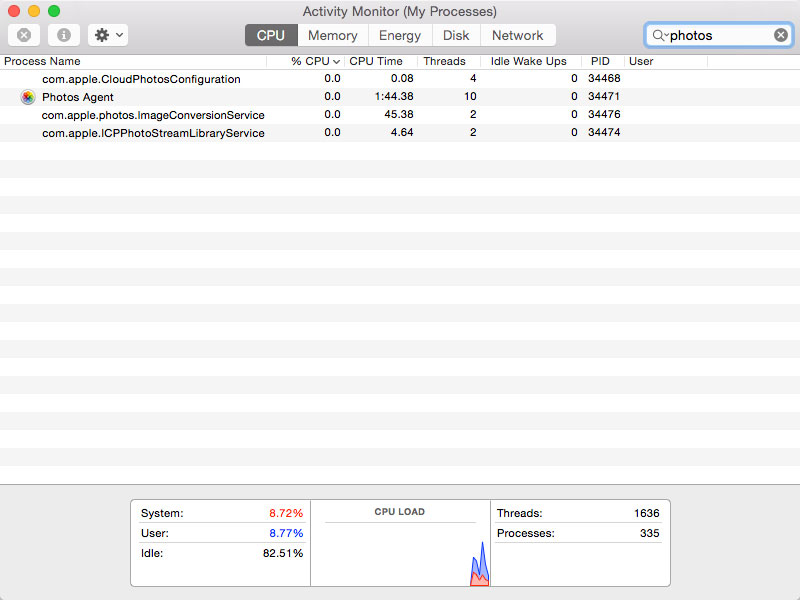Open the Network tab
Viewport: 800px width, 600px height.
pos(518,35)
